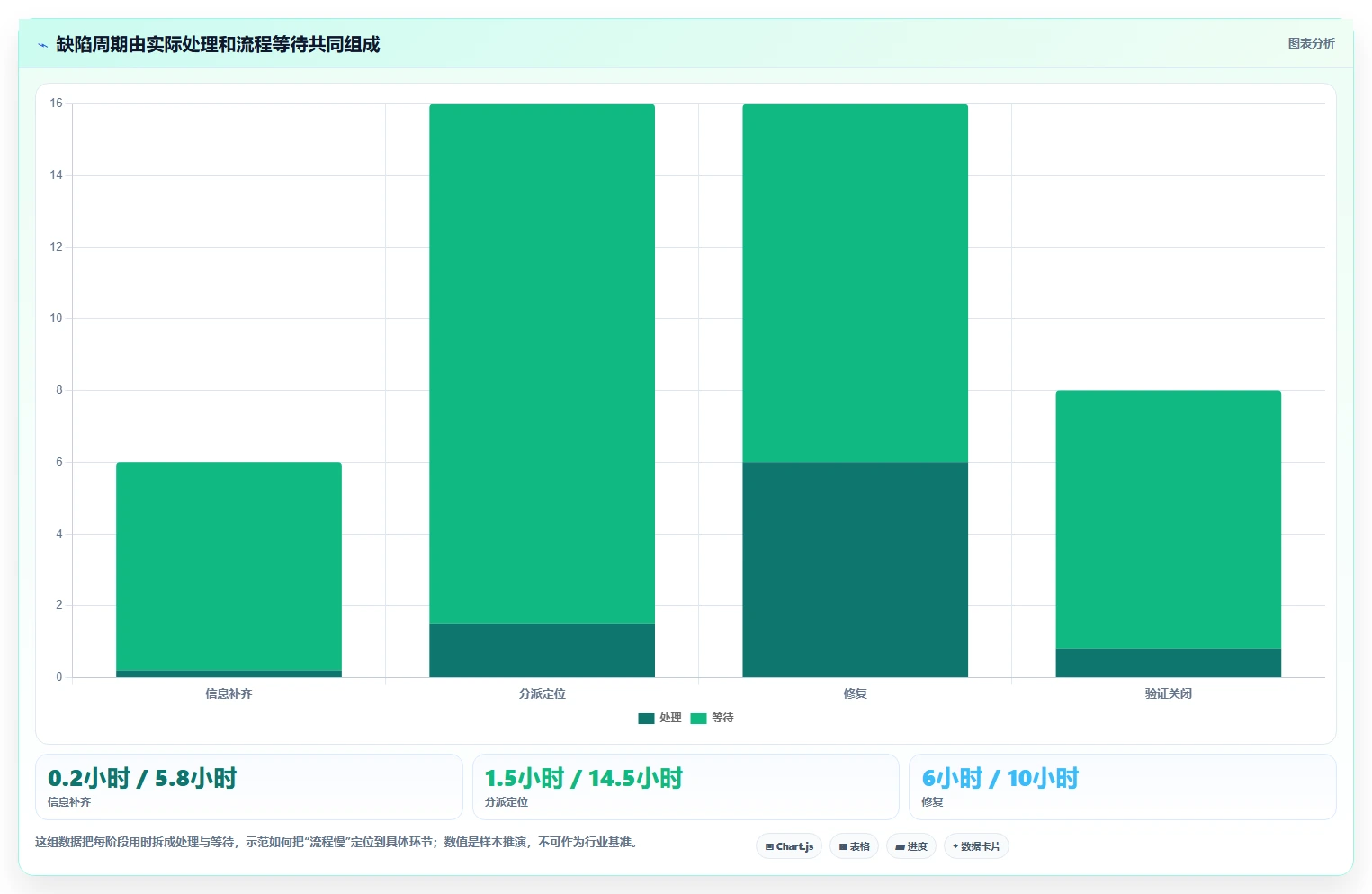Click the 图表分析 label in header
Image resolution: width=1372 pixels, height=894 pixels.
point(1311,43)
